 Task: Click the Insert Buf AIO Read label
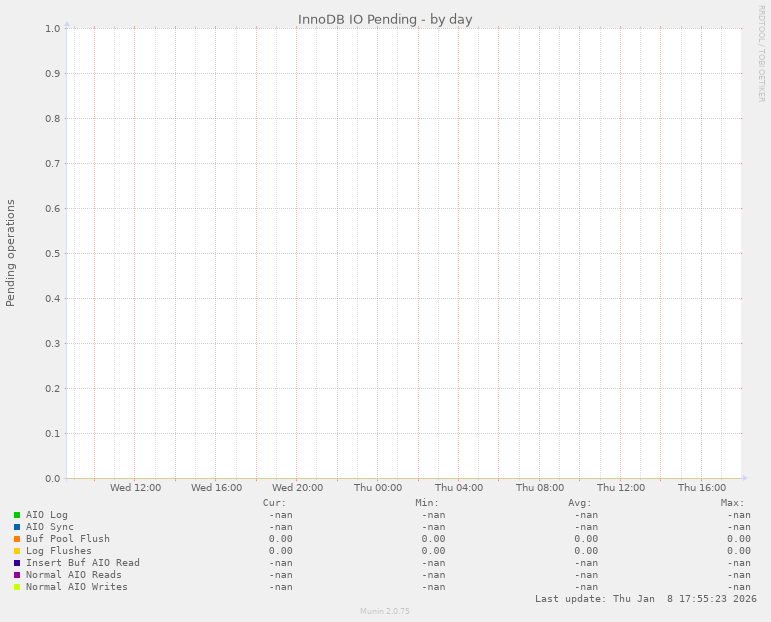(83, 563)
